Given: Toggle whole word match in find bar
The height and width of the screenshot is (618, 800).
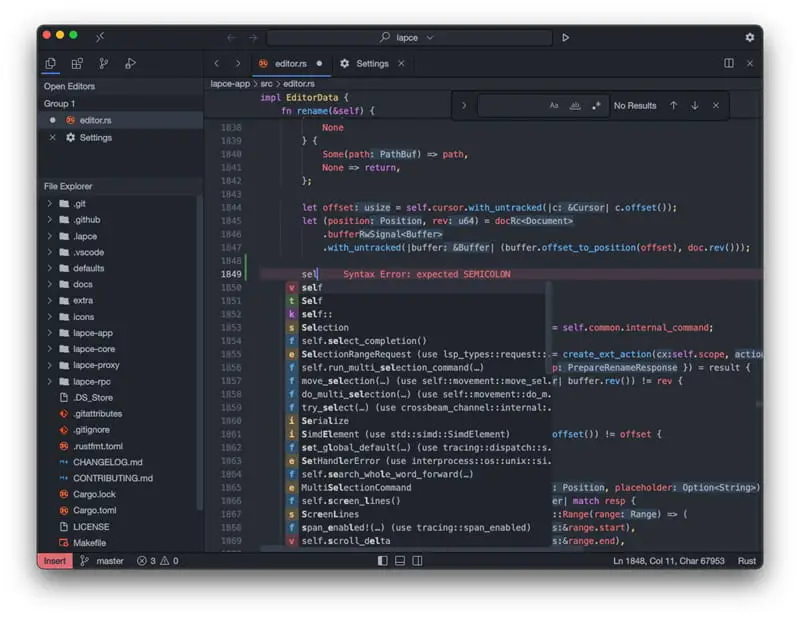Looking at the screenshot, I should pos(575,105).
